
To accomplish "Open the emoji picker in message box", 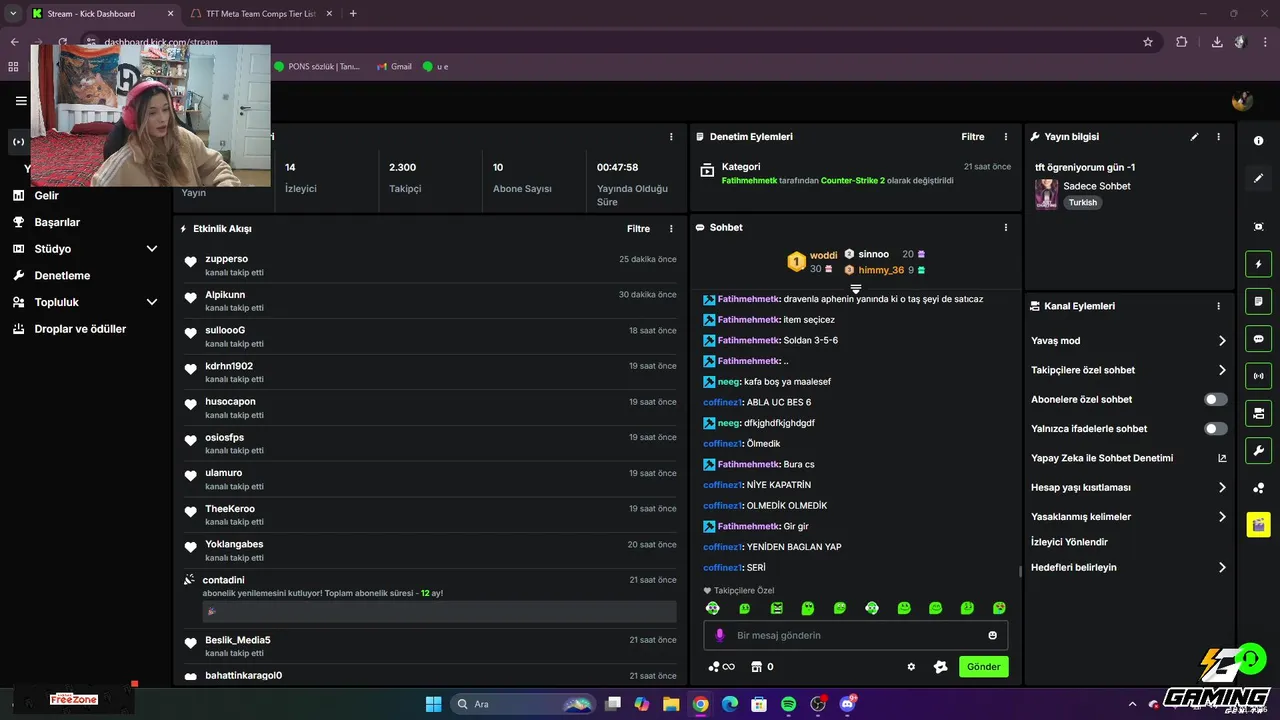I will tap(992, 635).
